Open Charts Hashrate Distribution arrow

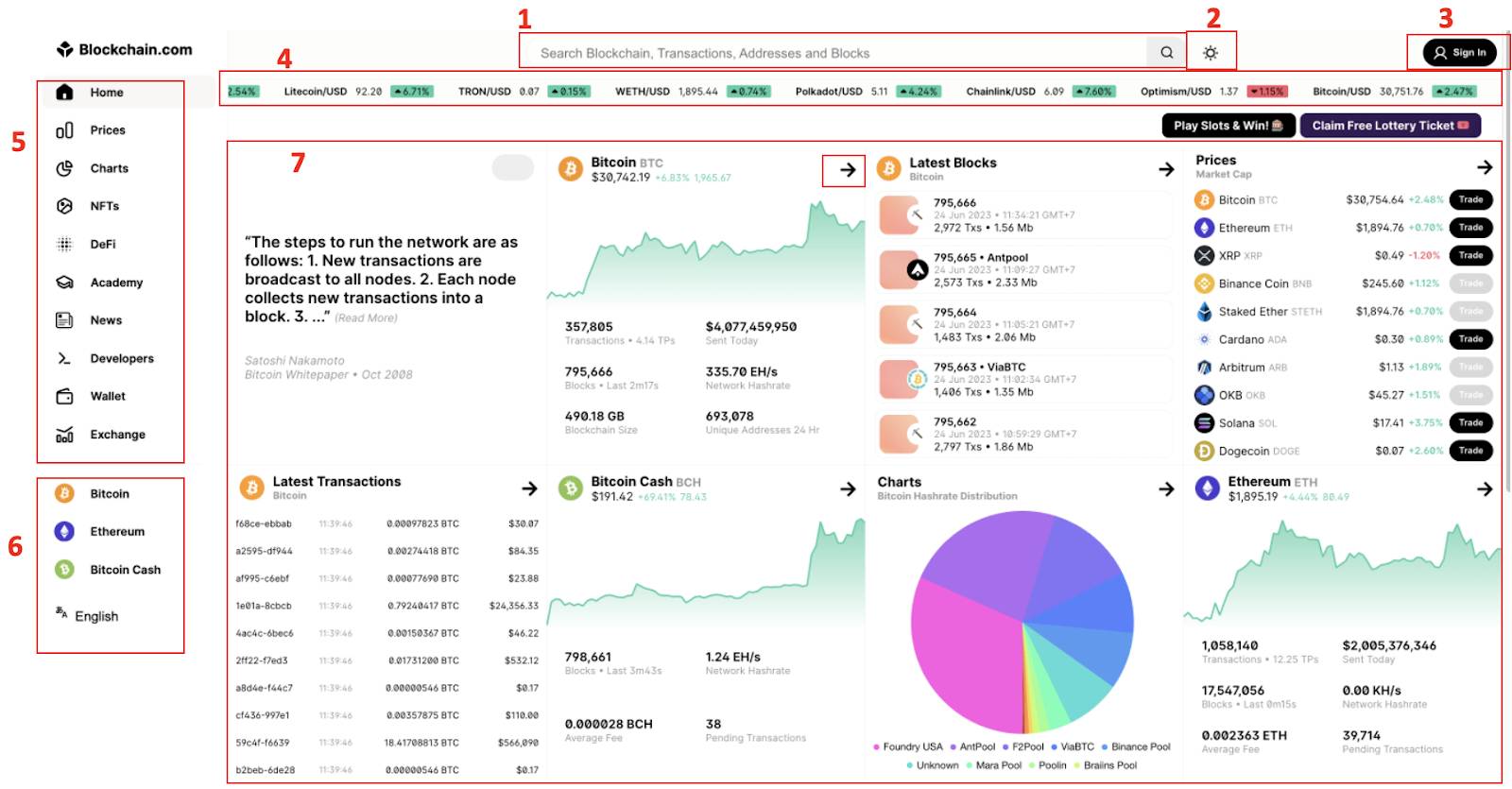tap(1166, 489)
